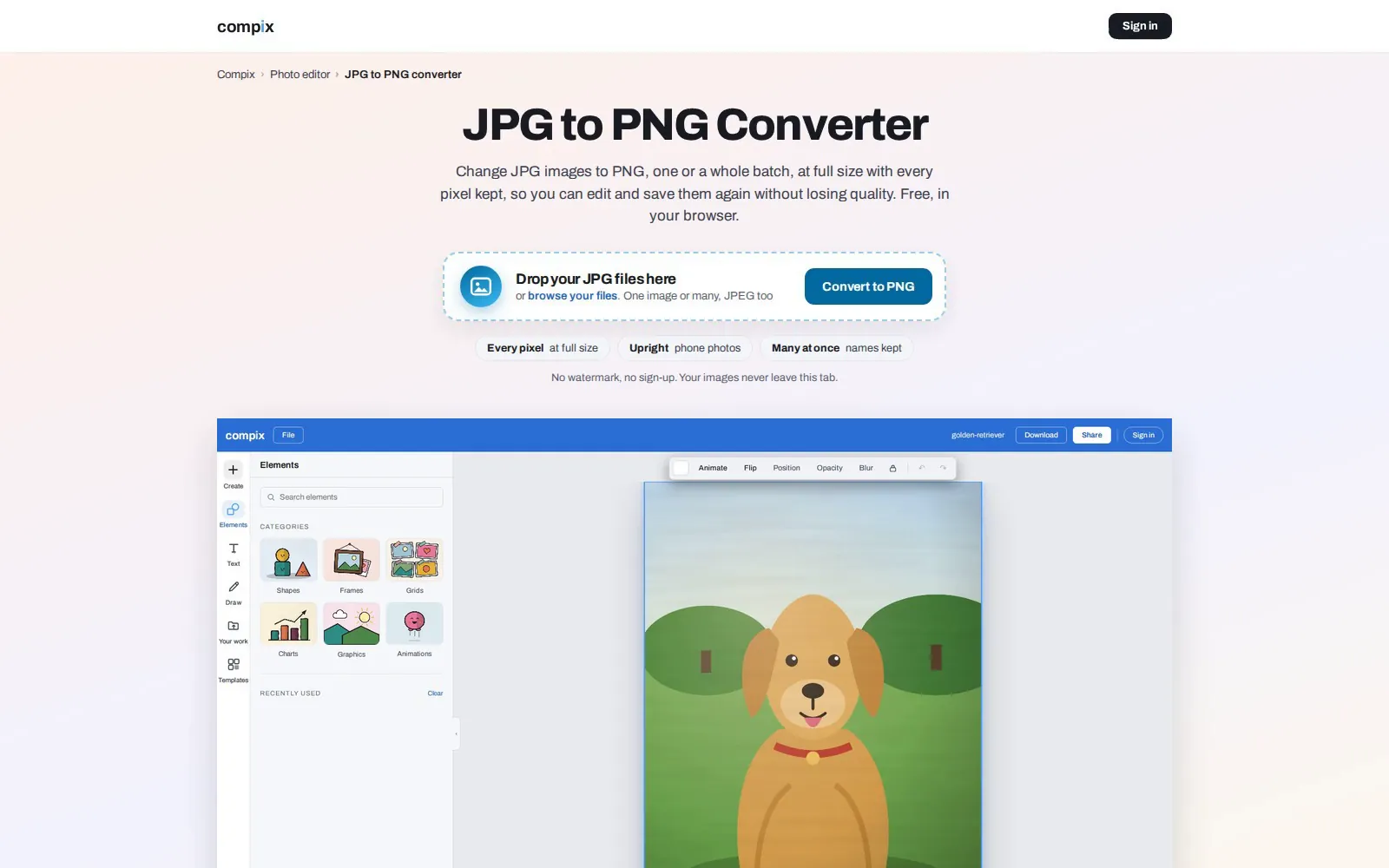The height and width of the screenshot is (868, 1389).
Task: Open the Charts category thumbnail
Action: click(288, 624)
